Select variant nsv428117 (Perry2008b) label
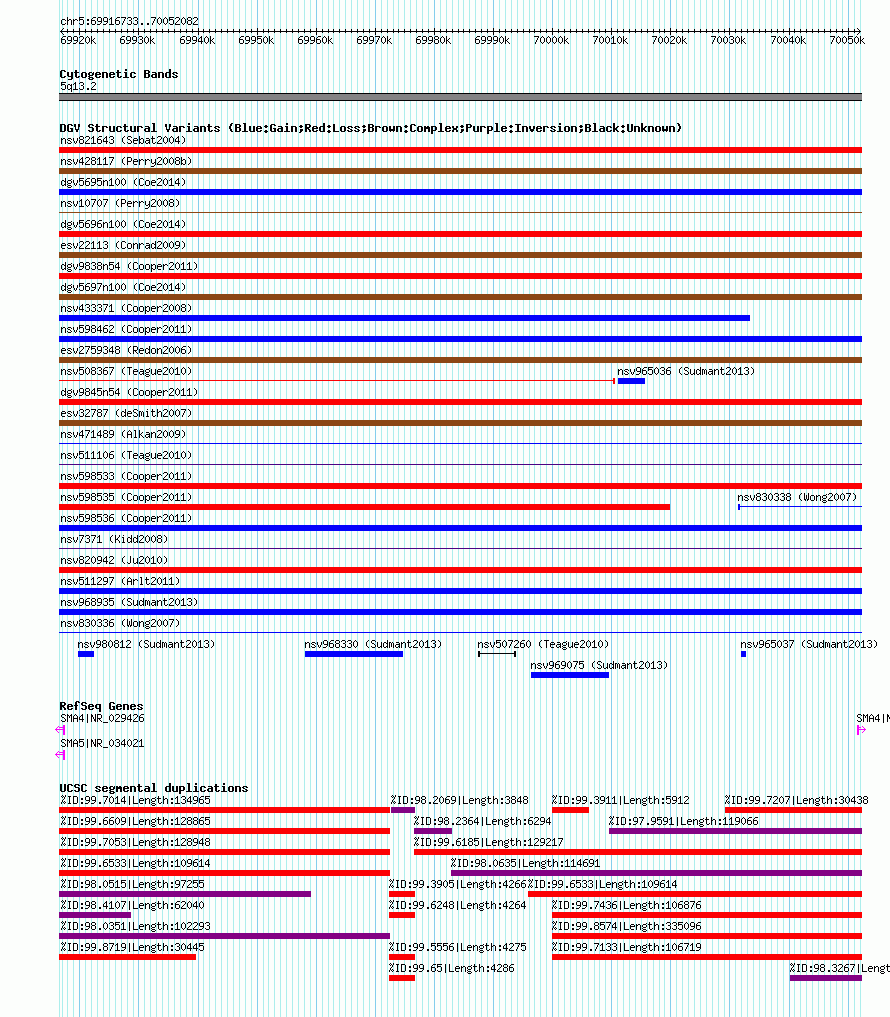 pyautogui.click(x=126, y=161)
